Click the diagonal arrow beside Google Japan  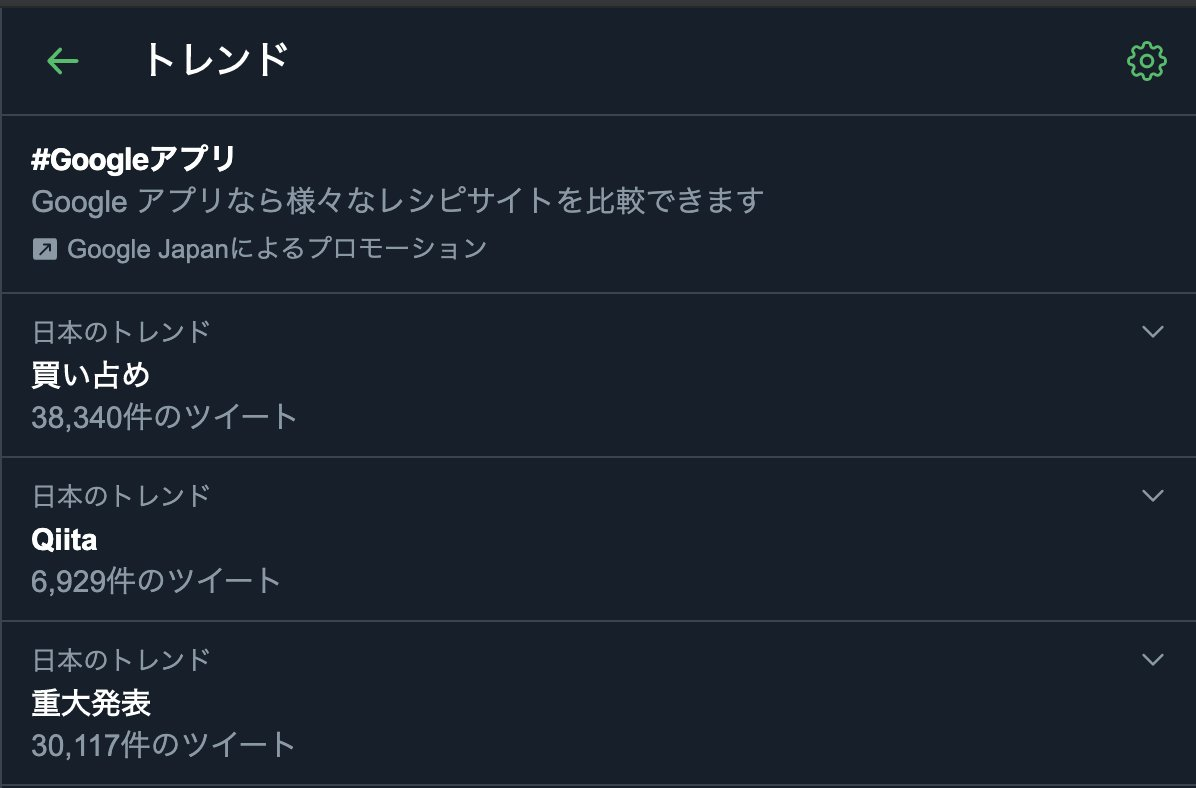(x=44, y=248)
